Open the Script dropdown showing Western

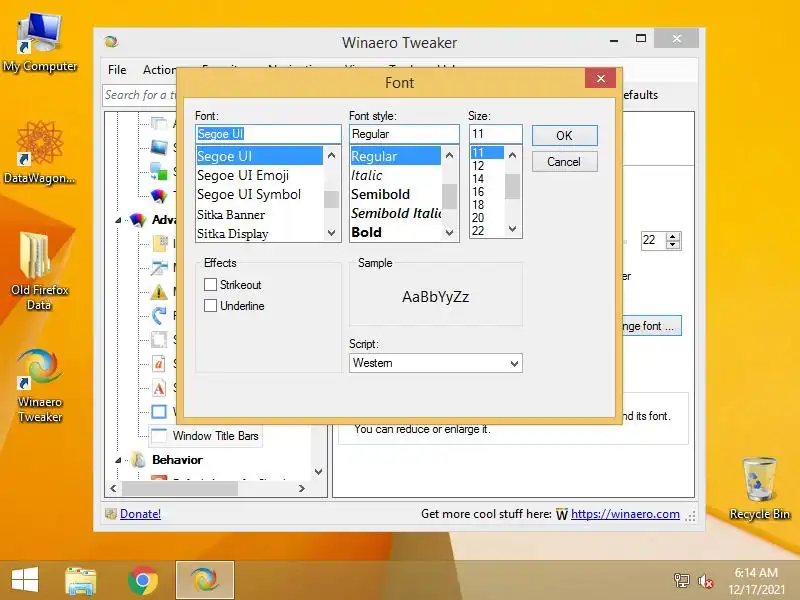pyautogui.click(x=436, y=363)
